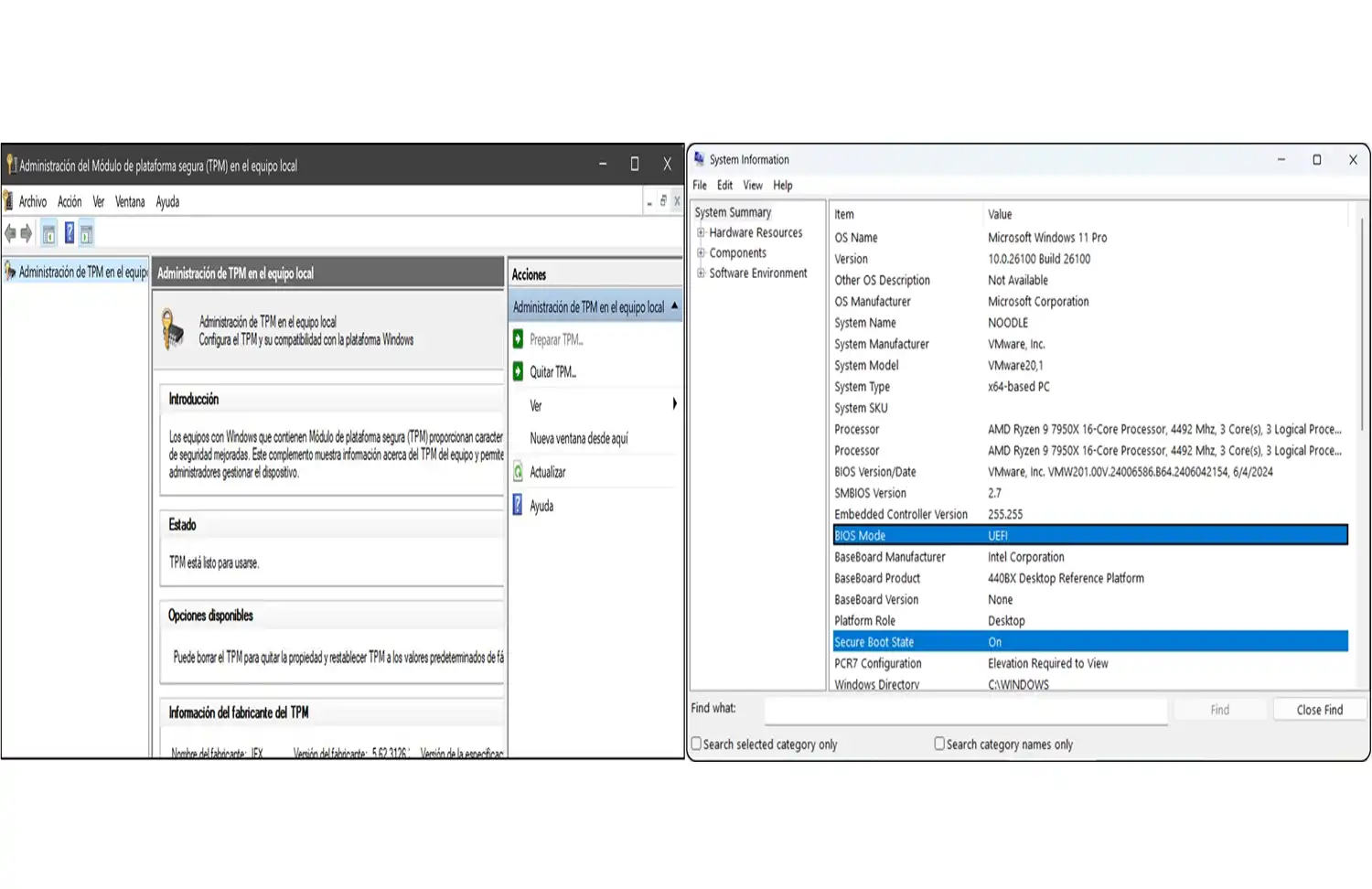Click the MMC icon beside Archivo menu

(8, 201)
